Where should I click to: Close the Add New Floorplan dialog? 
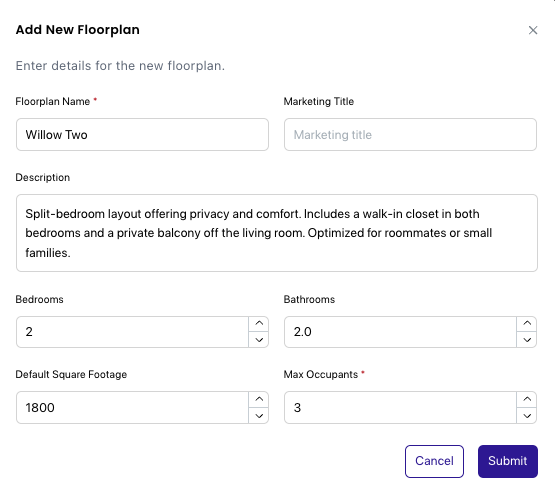click(x=533, y=30)
